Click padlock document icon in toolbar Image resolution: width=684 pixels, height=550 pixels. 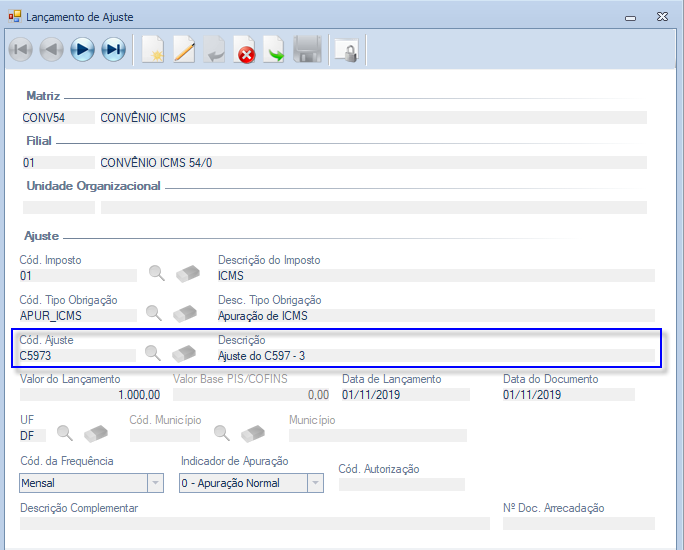pos(347,50)
